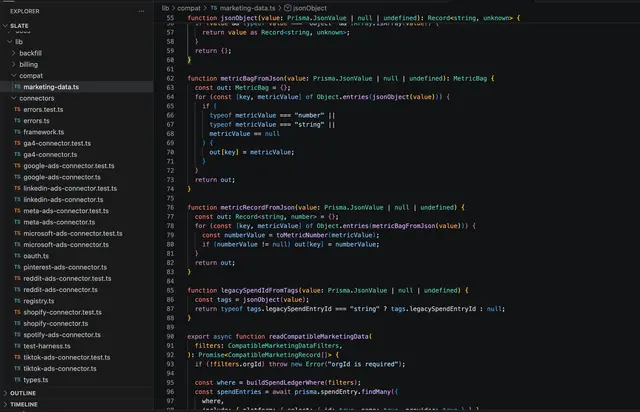Open errors.ts file
Screen dimensions: 640x412
[36, 121]
